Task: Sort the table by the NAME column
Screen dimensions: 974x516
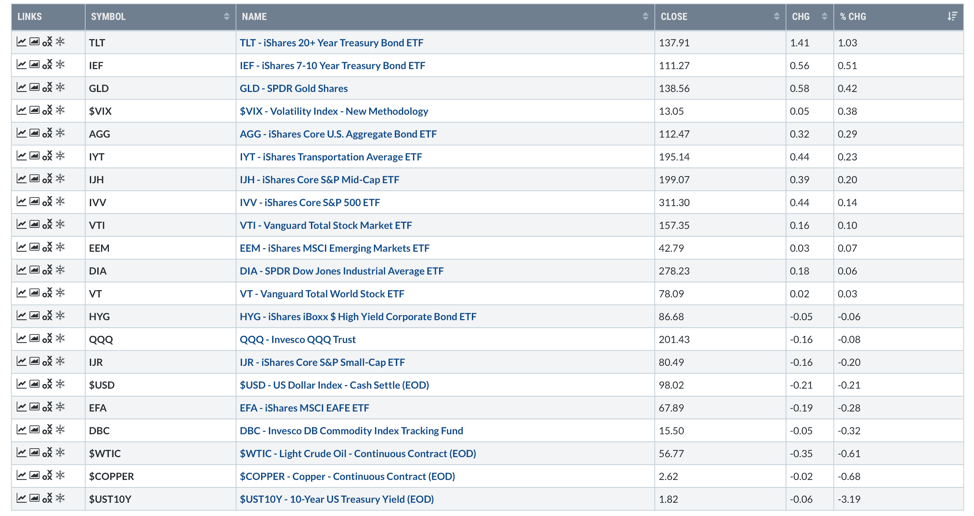Action: (x=445, y=17)
